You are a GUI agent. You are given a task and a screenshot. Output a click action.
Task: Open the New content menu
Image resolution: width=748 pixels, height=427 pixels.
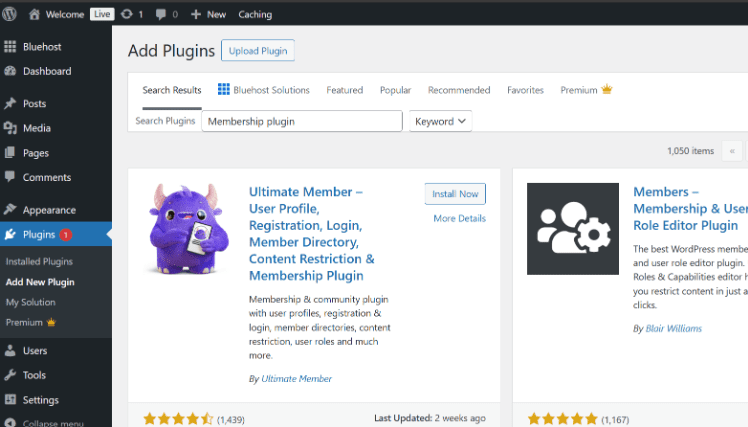pyautogui.click(x=208, y=14)
